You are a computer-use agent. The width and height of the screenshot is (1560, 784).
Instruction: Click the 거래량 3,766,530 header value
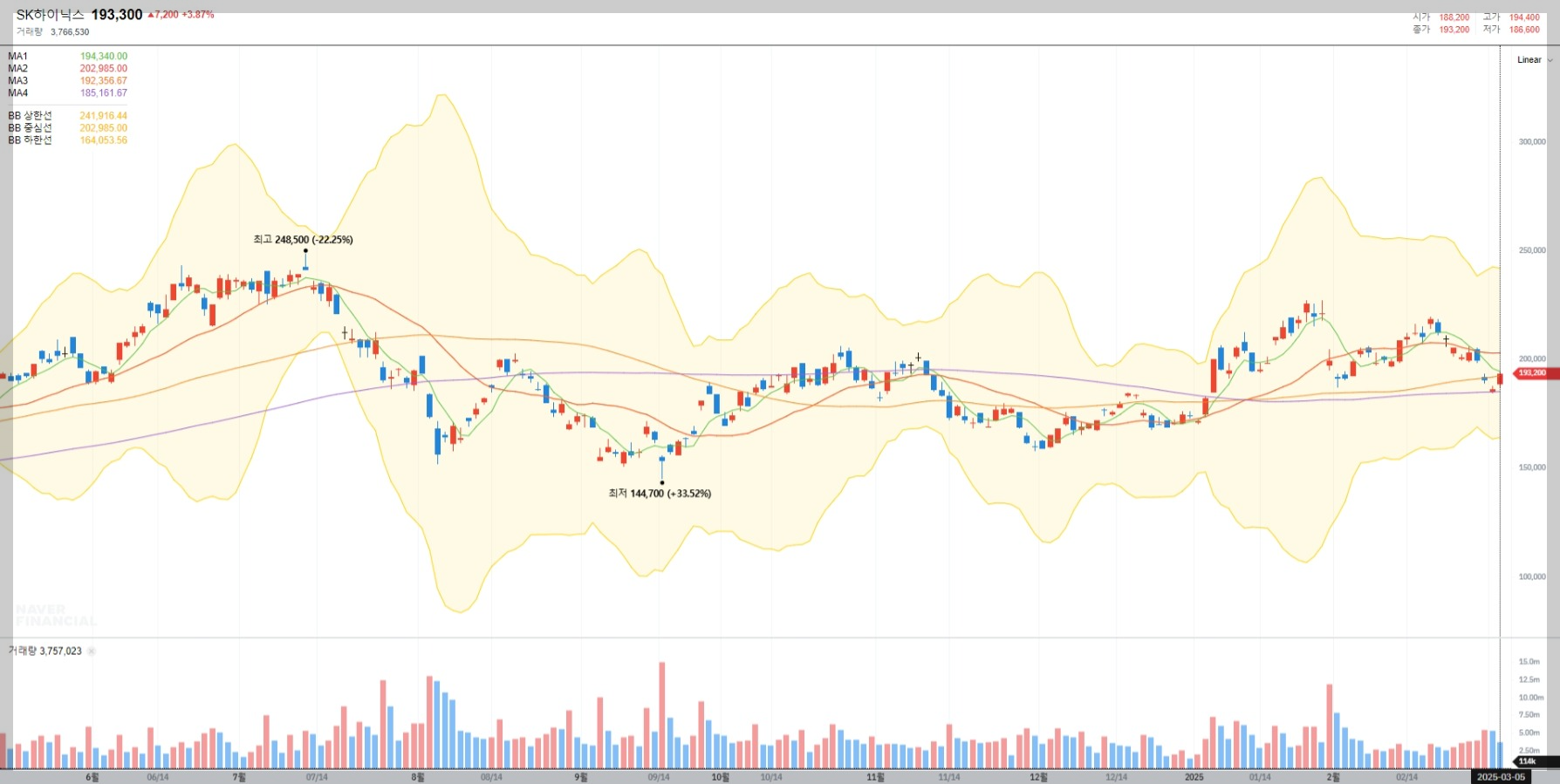point(52,31)
